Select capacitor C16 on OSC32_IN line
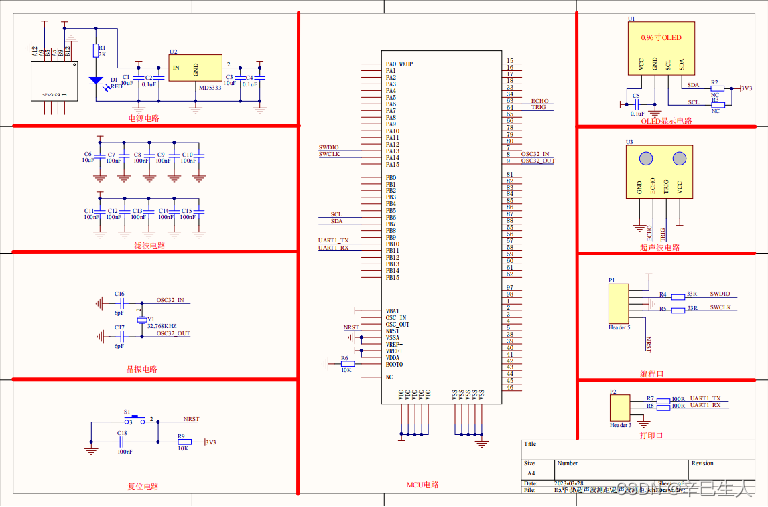 (x=122, y=304)
